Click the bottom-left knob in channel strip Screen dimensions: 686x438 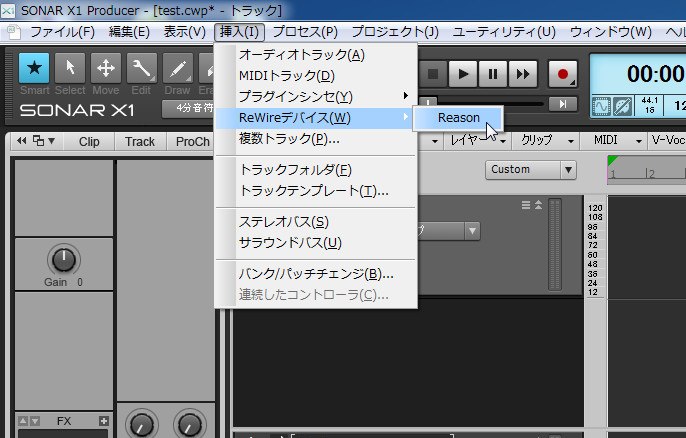pos(142,424)
